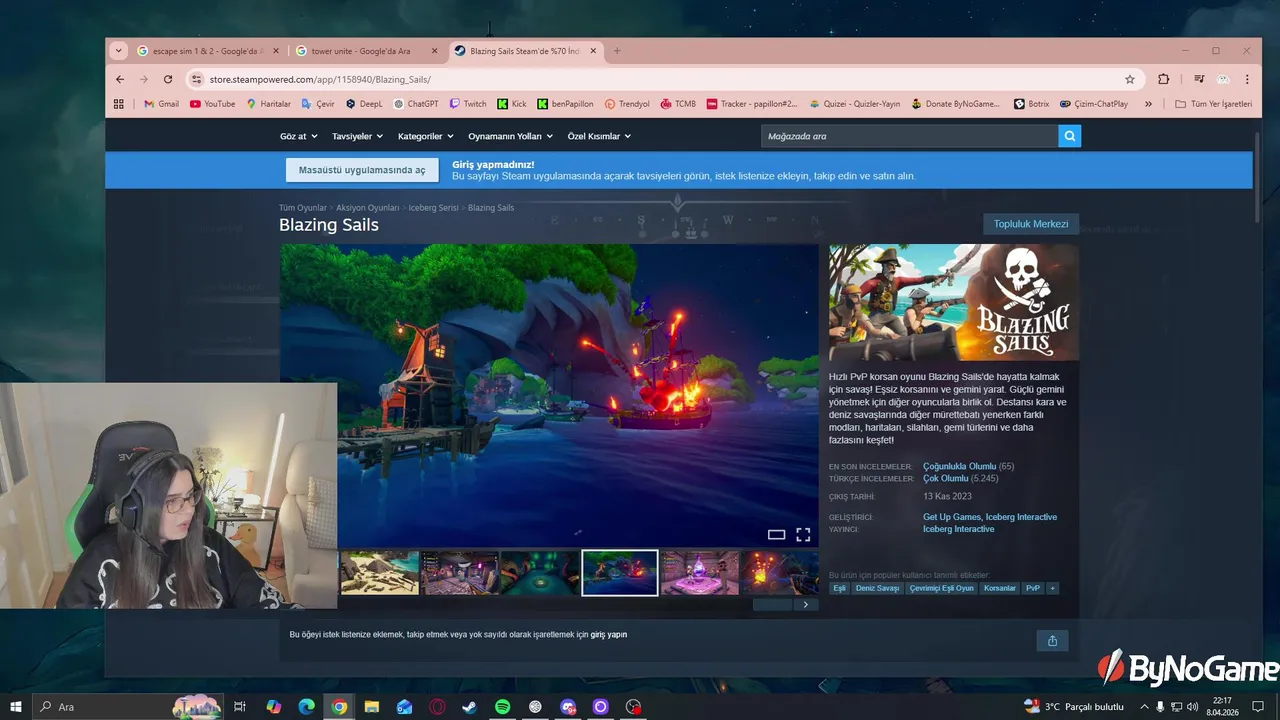Screen dimensions: 1280x720
Task: Expand the Tavsiyeler menu
Action: [x=357, y=136]
